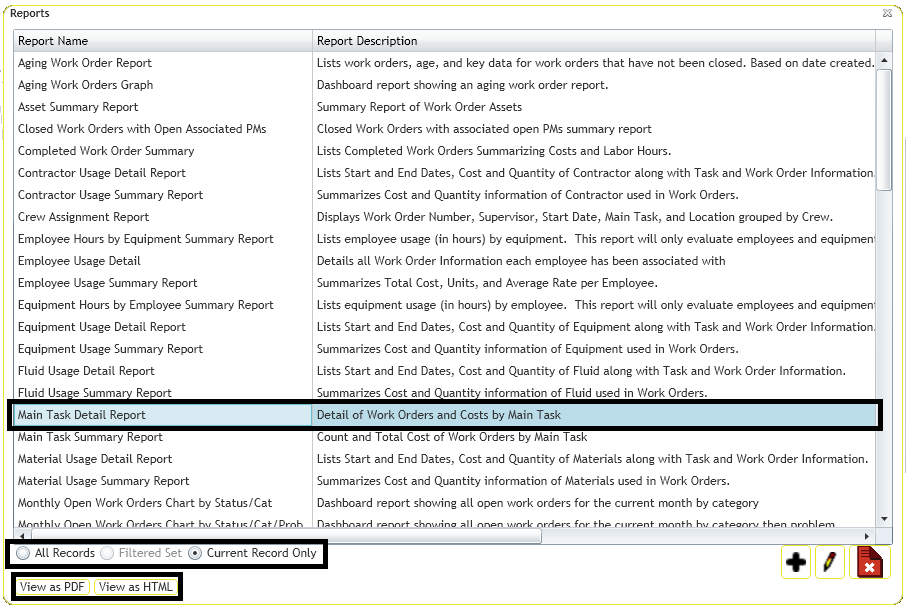Select the All Records radio button

point(24,553)
